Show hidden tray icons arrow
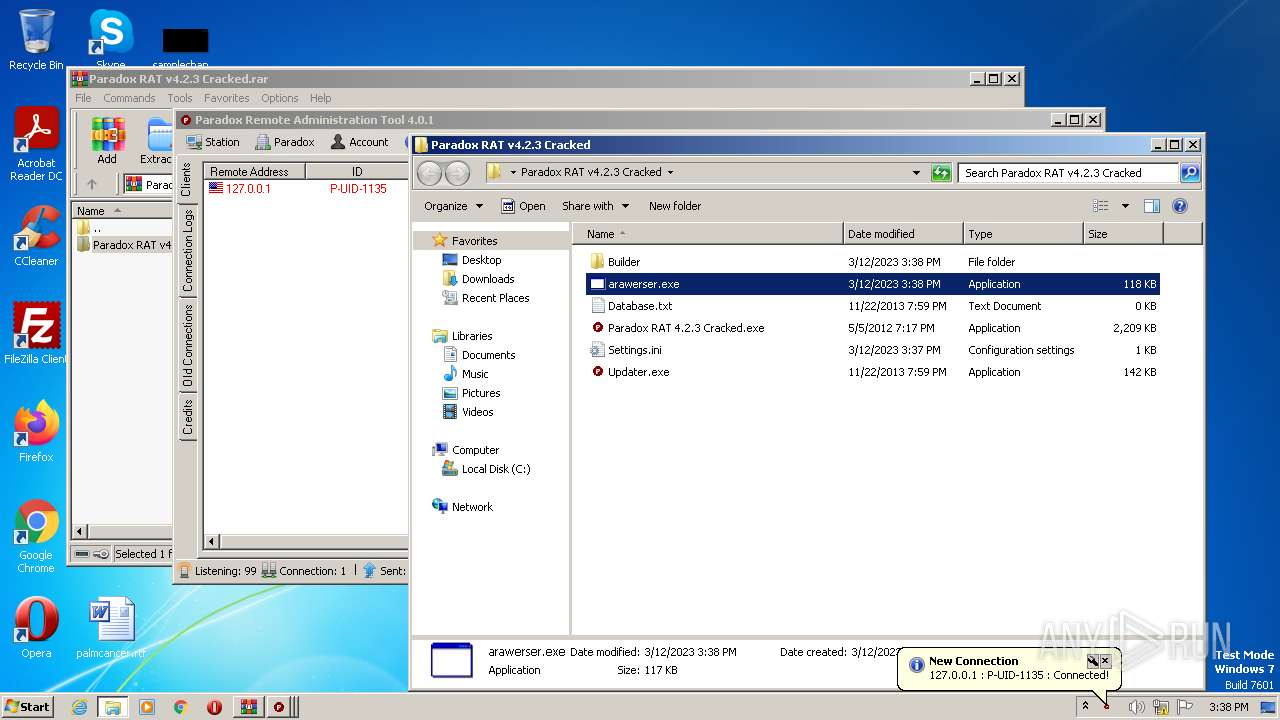 click(x=1085, y=706)
